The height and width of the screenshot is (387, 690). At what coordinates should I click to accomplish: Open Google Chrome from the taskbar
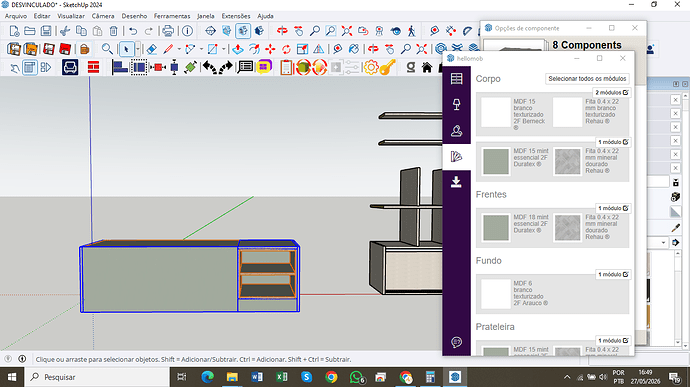[331, 377]
